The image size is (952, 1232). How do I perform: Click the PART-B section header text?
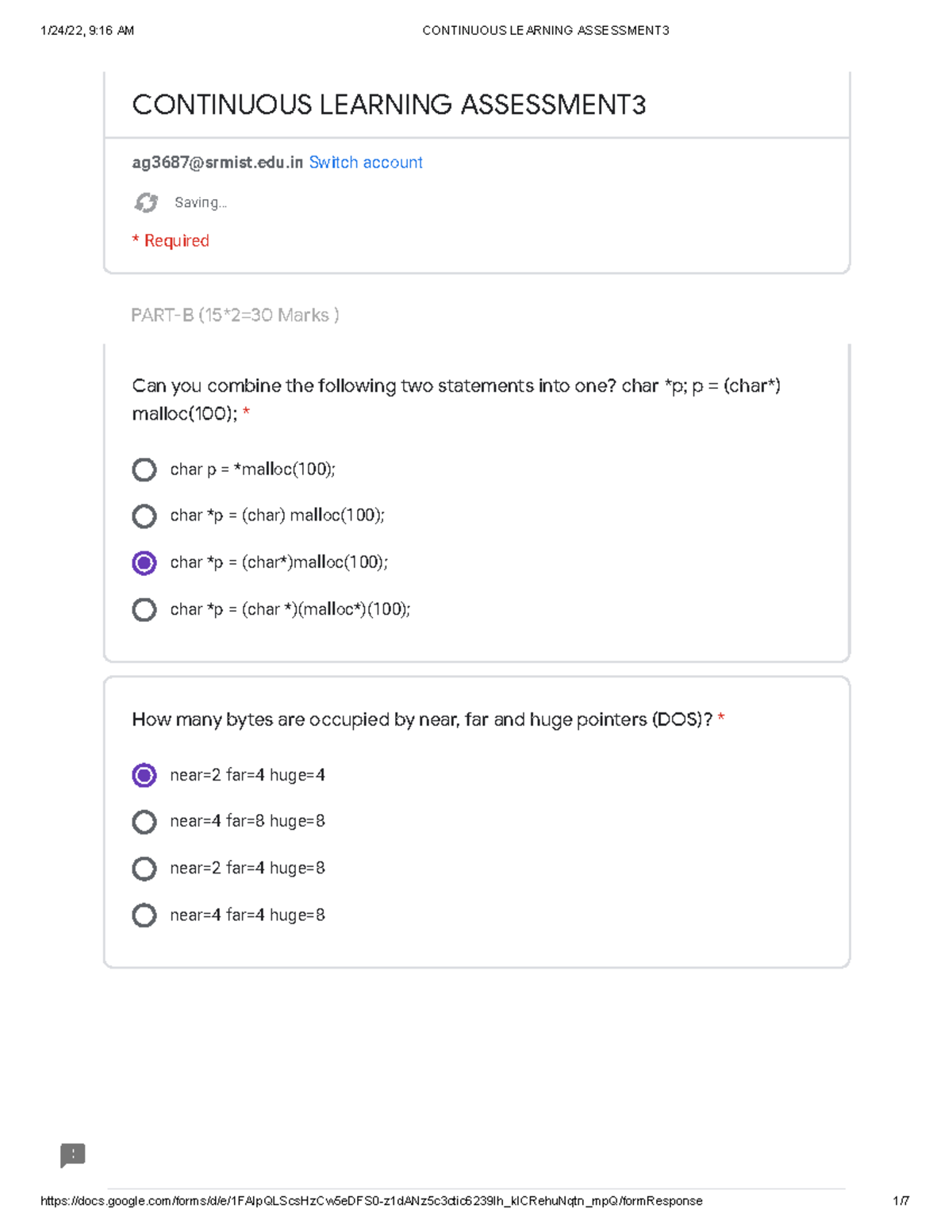235,316
